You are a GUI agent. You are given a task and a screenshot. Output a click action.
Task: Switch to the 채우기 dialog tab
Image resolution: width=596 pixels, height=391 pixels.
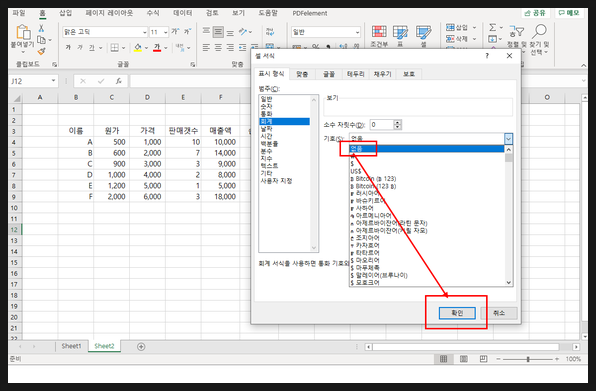click(x=382, y=74)
